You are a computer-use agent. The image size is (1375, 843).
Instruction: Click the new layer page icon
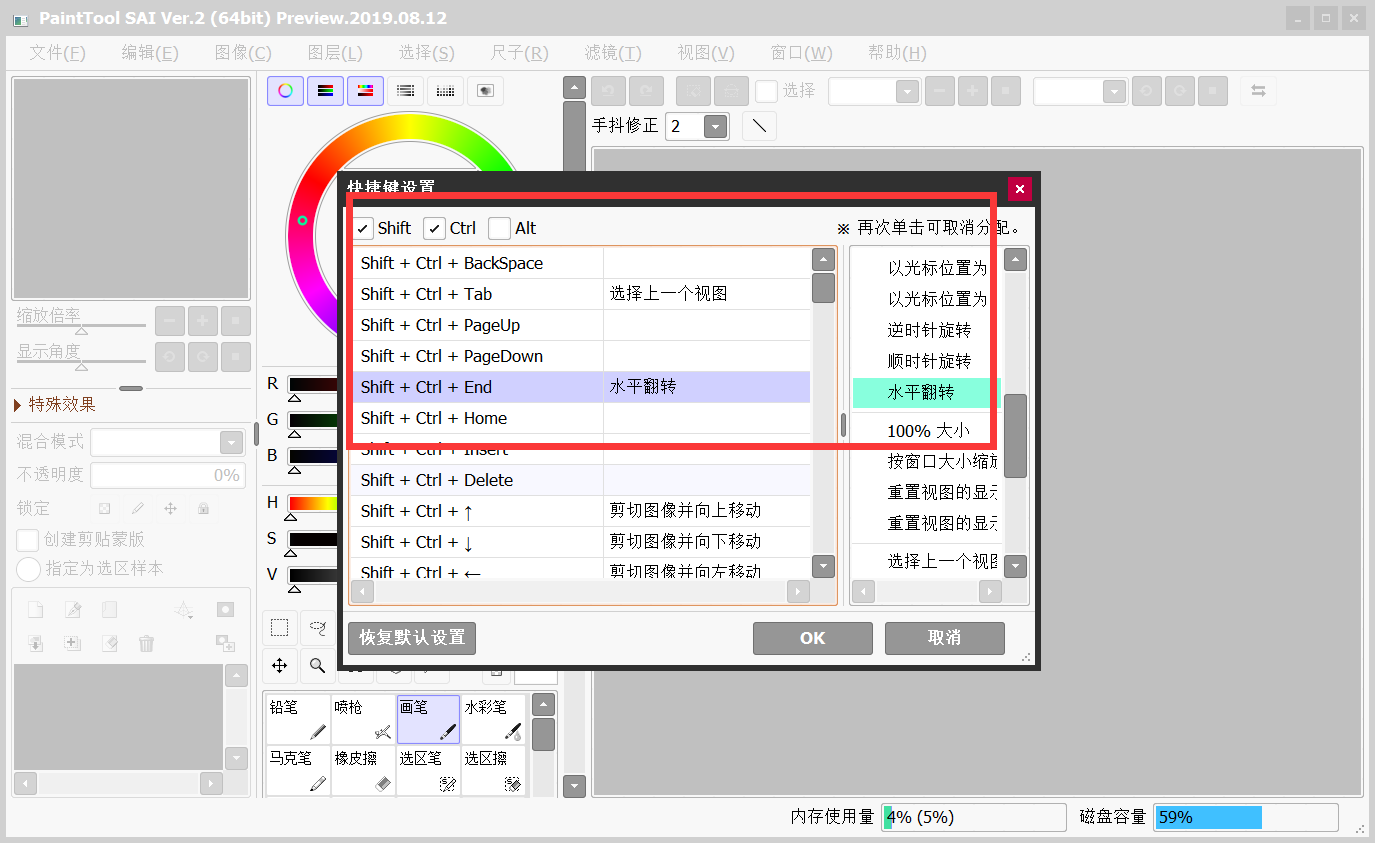[x=35, y=610]
